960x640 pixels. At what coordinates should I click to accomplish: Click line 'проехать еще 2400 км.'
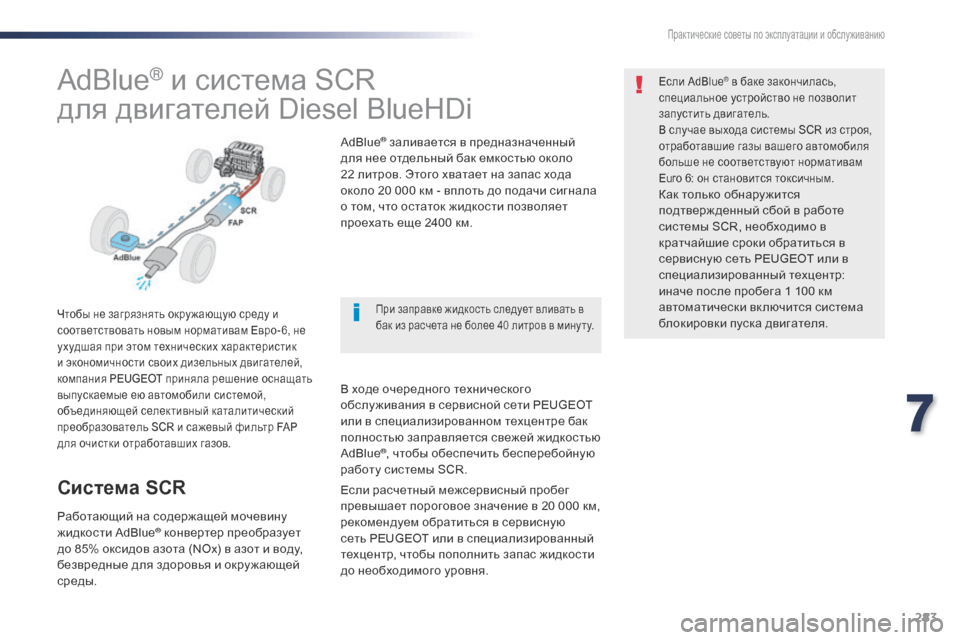click(407, 223)
